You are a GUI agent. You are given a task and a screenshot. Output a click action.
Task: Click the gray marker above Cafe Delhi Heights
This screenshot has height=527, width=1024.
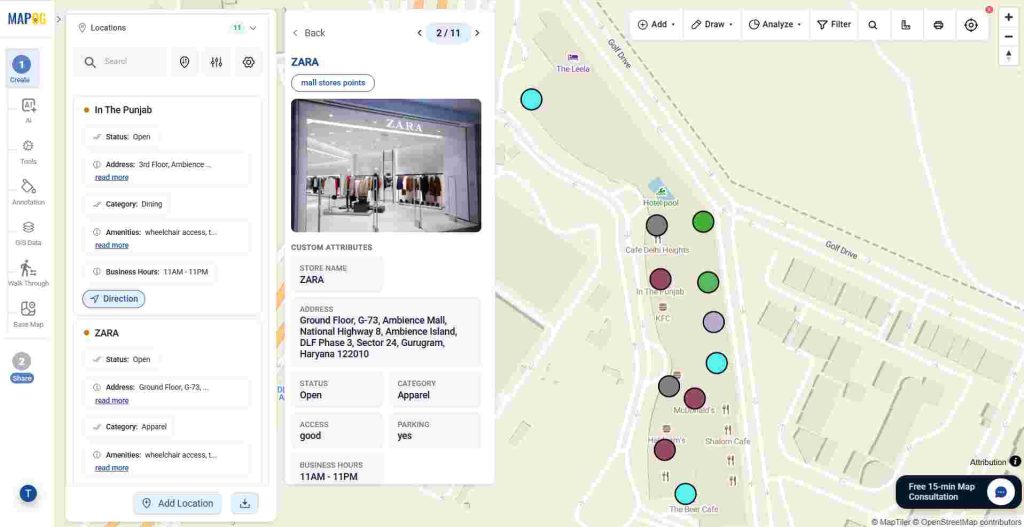point(657,225)
